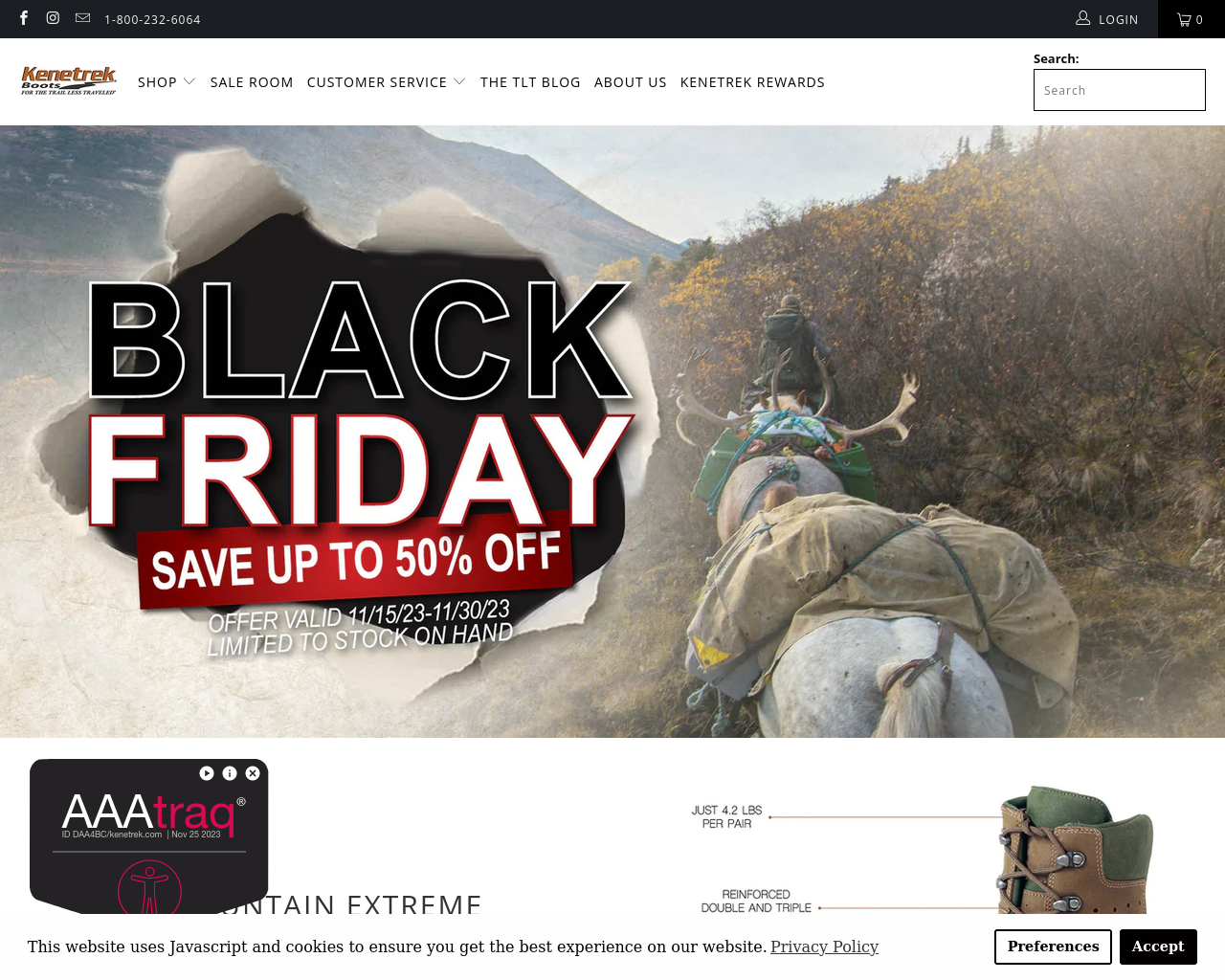Show AAAtraq widget information icon
Screen dimensions: 1225x980
pyautogui.click(x=230, y=773)
